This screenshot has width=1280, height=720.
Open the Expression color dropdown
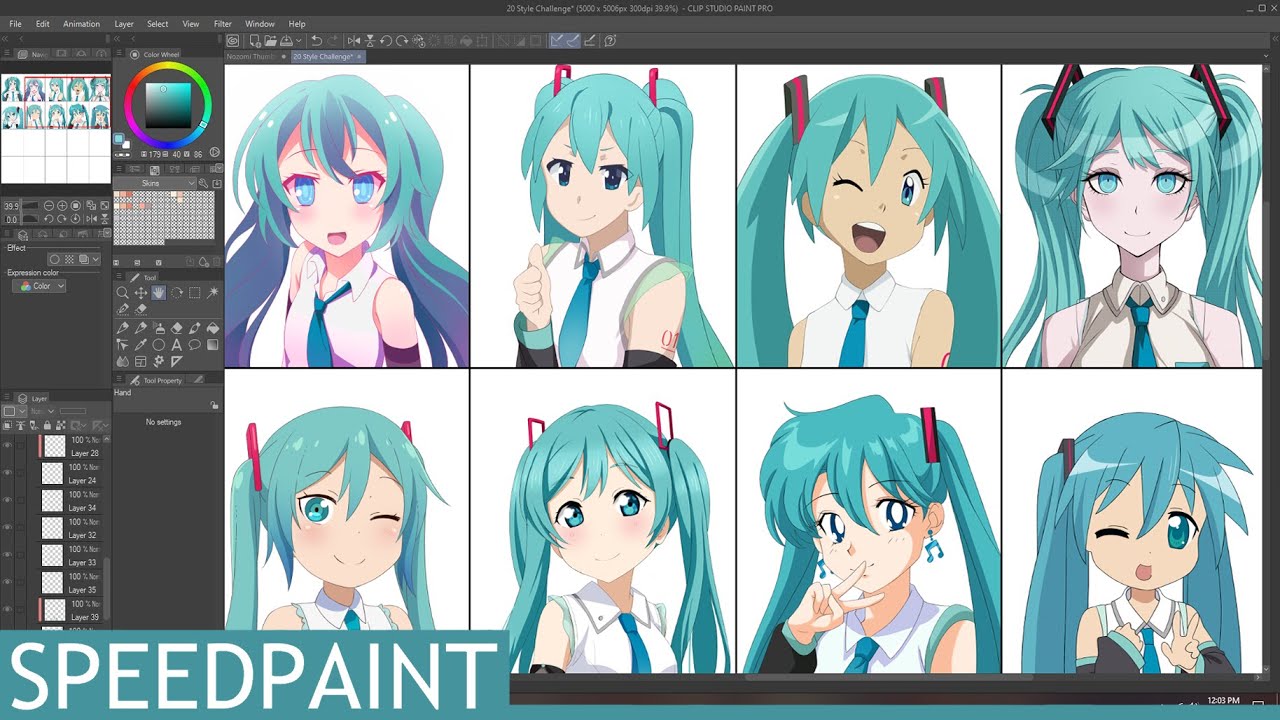coord(40,286)
